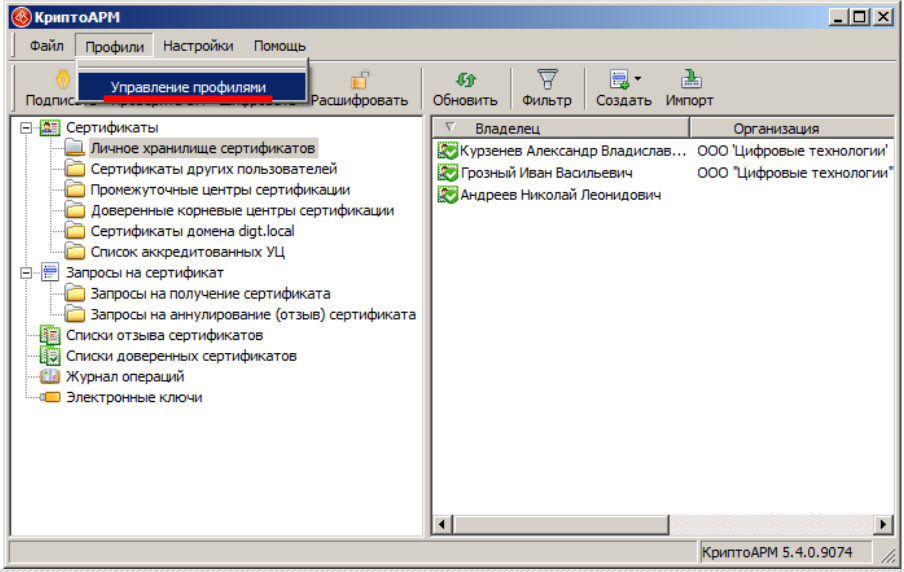
Task: Select Списки отзыва сертификатов item
Action: pos(164,335)
